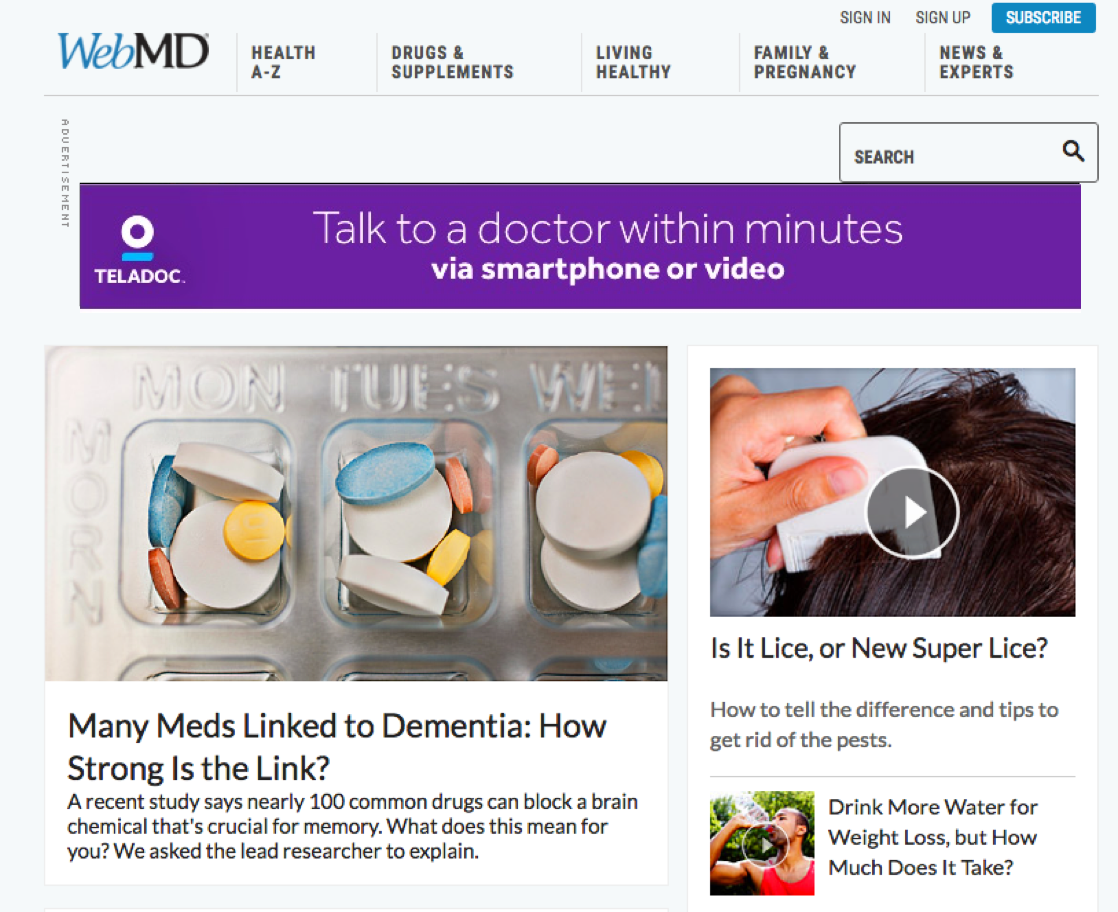Play the lice comb video
The image size is (1118, 912).
(x=912, y=512)
